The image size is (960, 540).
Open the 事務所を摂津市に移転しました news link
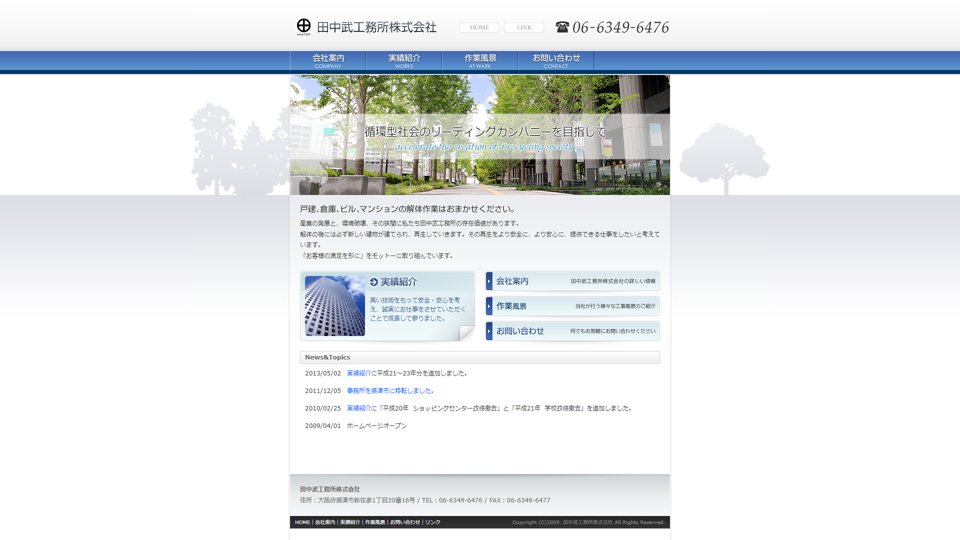pos(389,391)
